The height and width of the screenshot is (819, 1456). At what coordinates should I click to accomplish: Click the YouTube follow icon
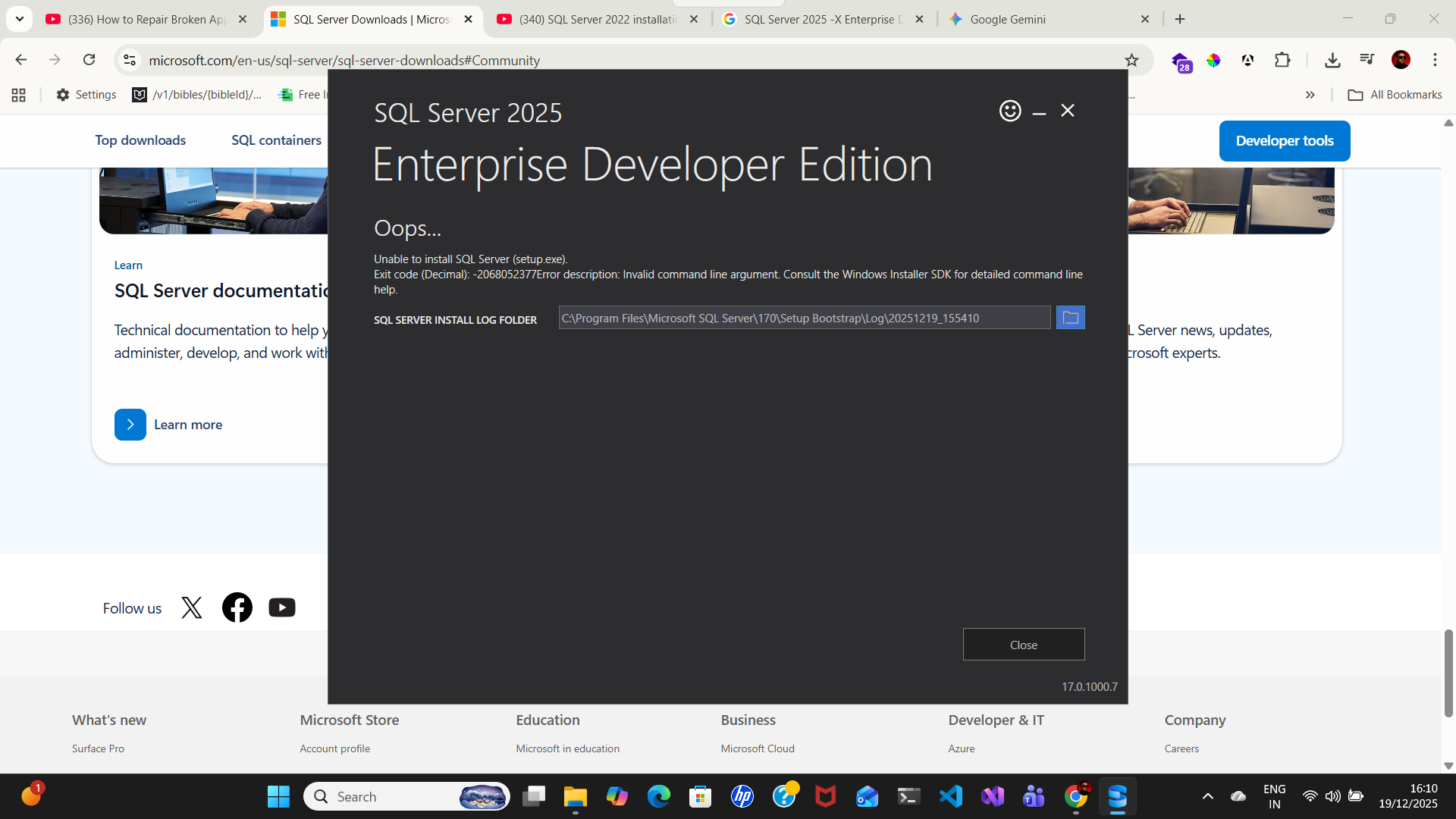pos(281,607)
